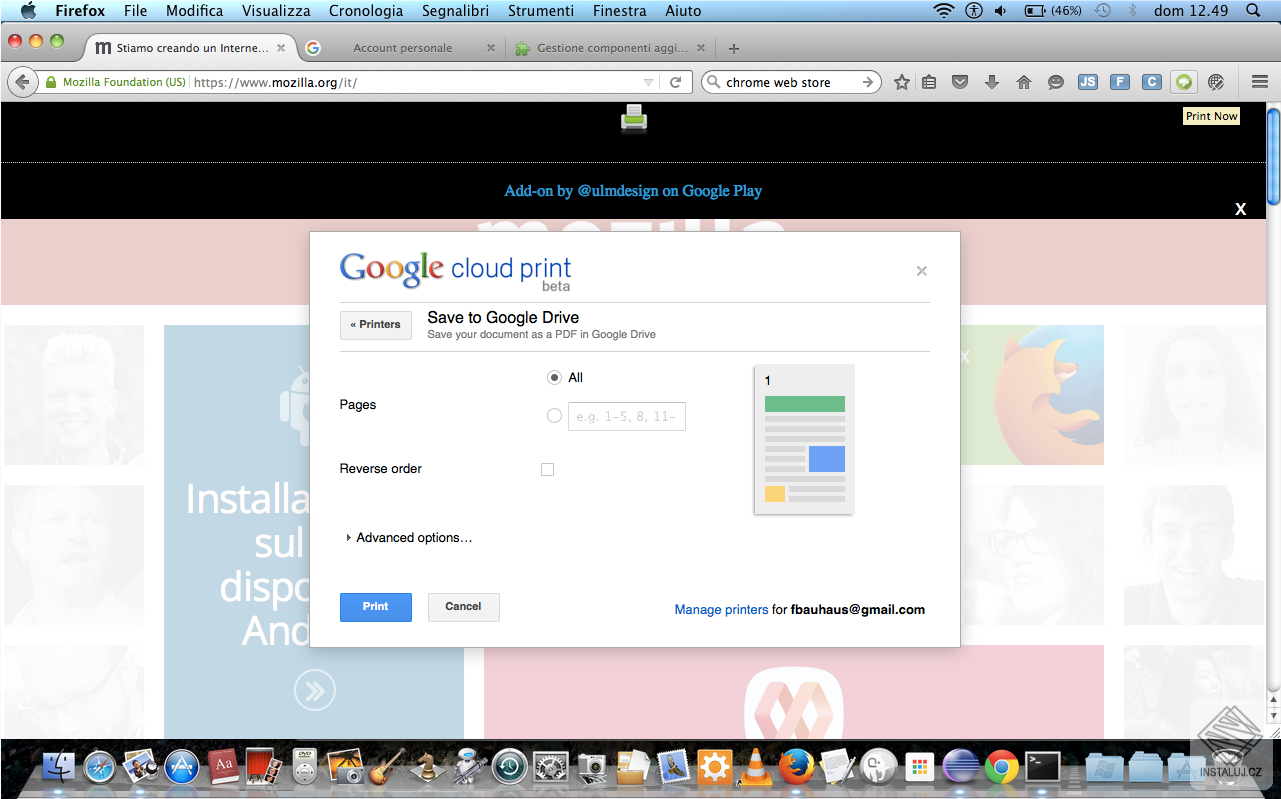Select the All pages radio button
The height and width of the screenshot is (799, 1281).
pyautogui.click(x=554, y=377)
